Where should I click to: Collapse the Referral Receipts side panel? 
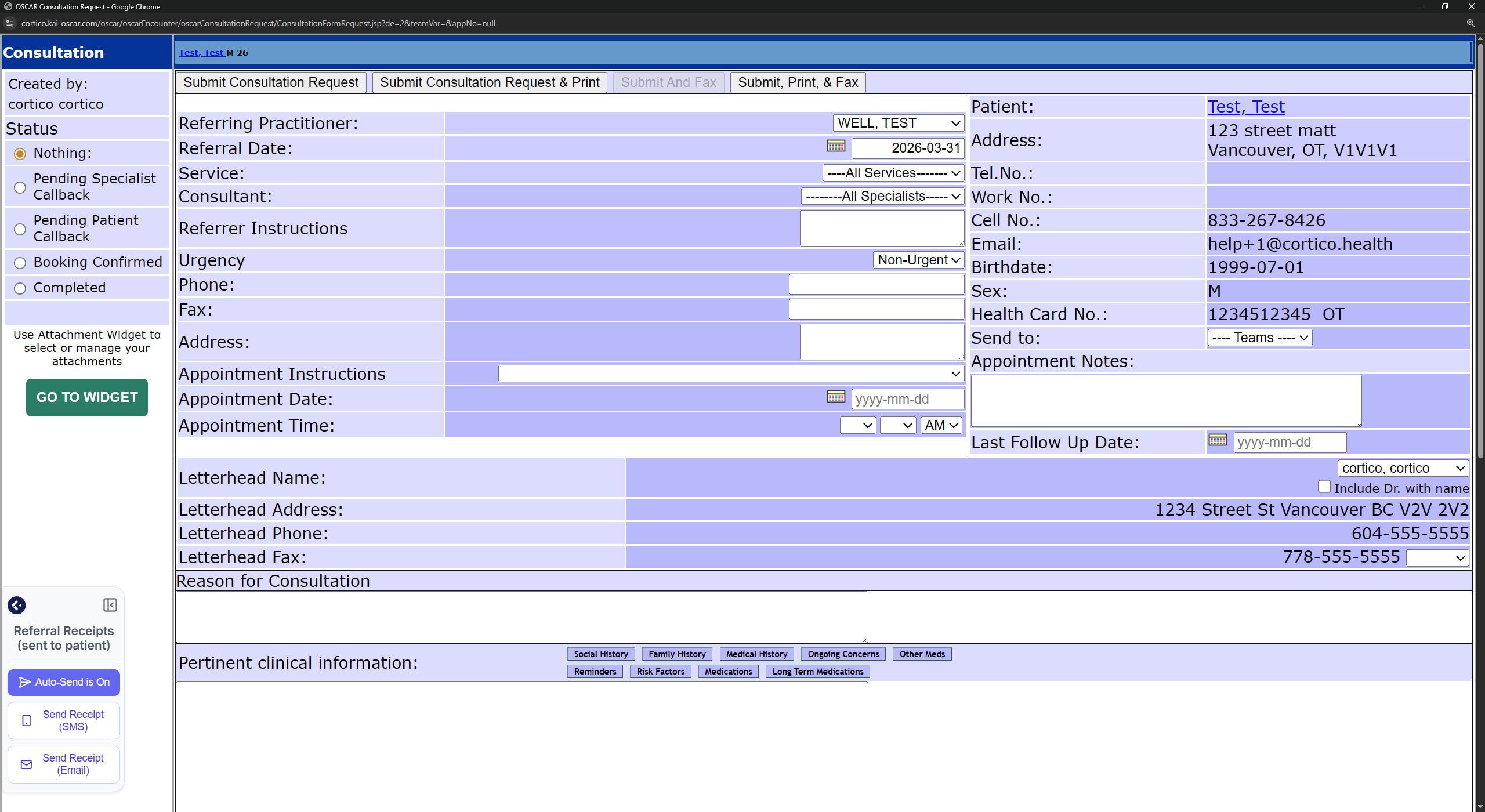point(110,605)
